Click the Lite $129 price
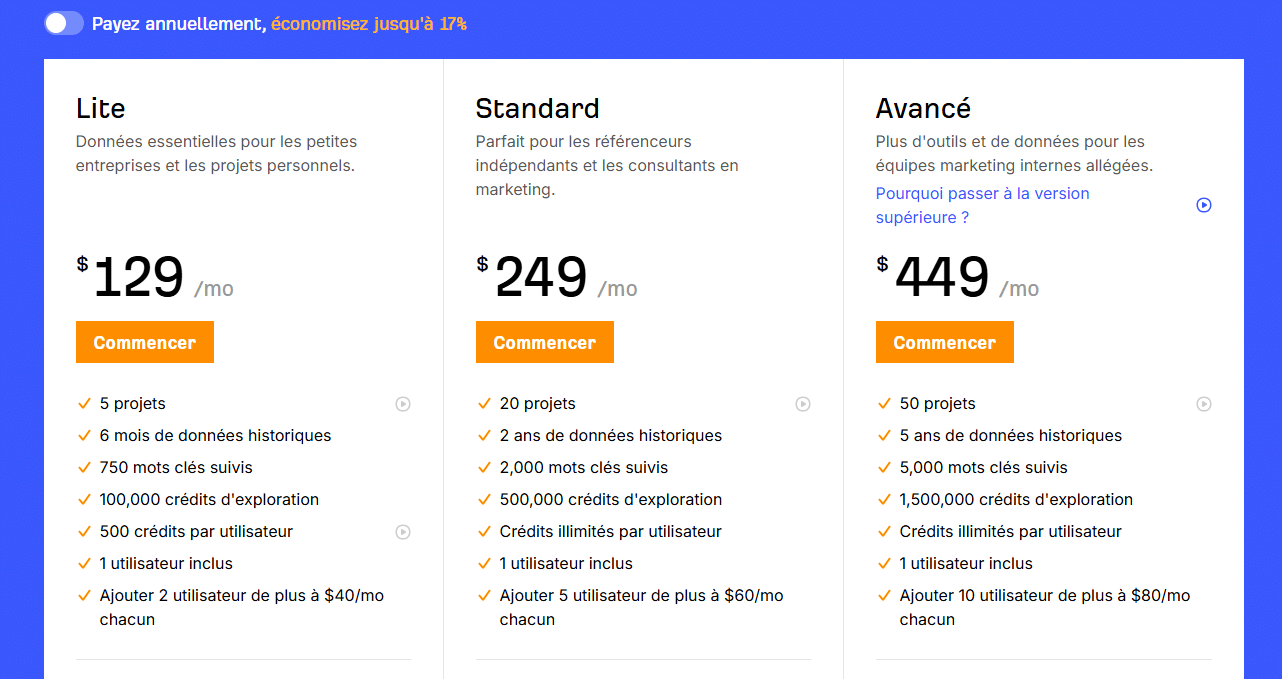The image size is (1282, 679). 139,278
